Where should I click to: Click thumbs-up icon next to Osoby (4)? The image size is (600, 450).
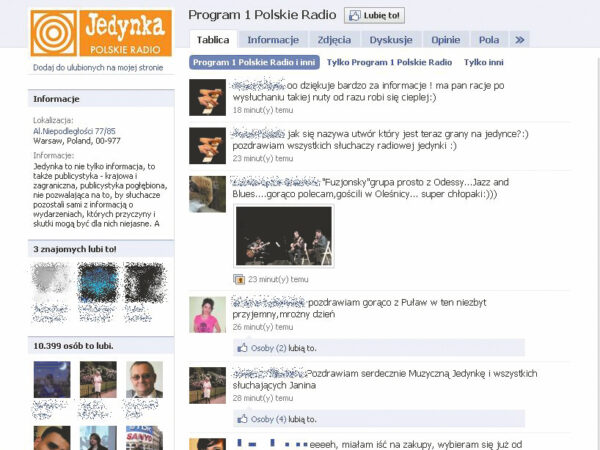242,419
